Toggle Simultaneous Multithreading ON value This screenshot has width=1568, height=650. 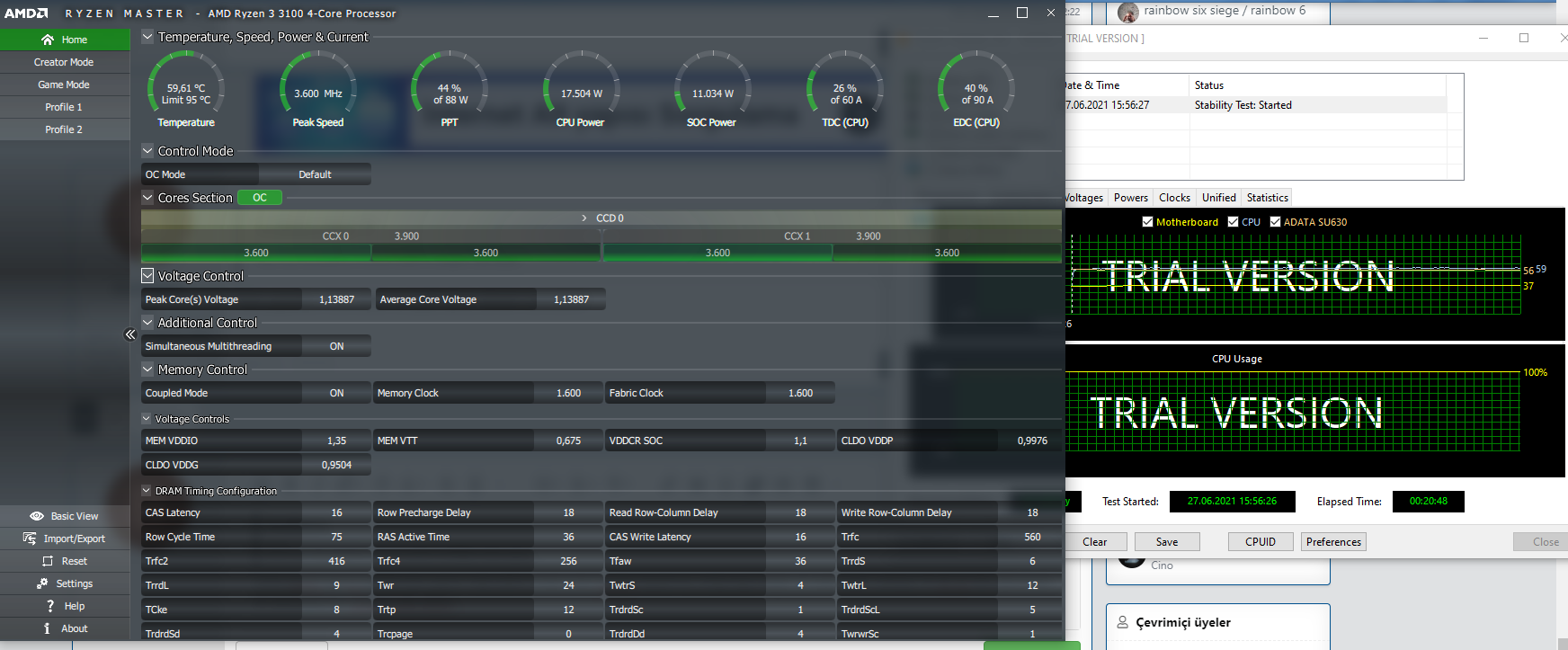(336, 346)
